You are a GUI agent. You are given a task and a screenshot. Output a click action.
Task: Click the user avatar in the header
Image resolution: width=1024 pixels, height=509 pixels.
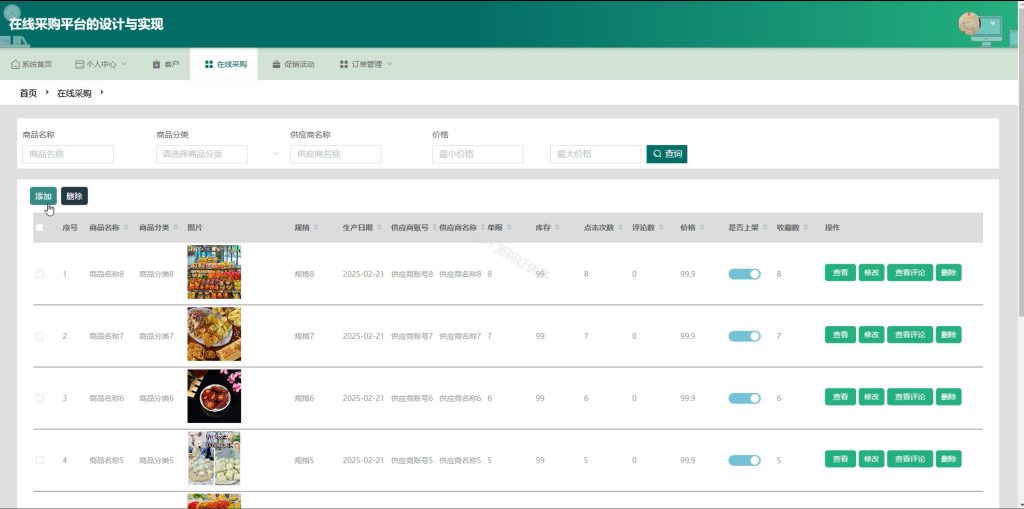pos(969,24)
